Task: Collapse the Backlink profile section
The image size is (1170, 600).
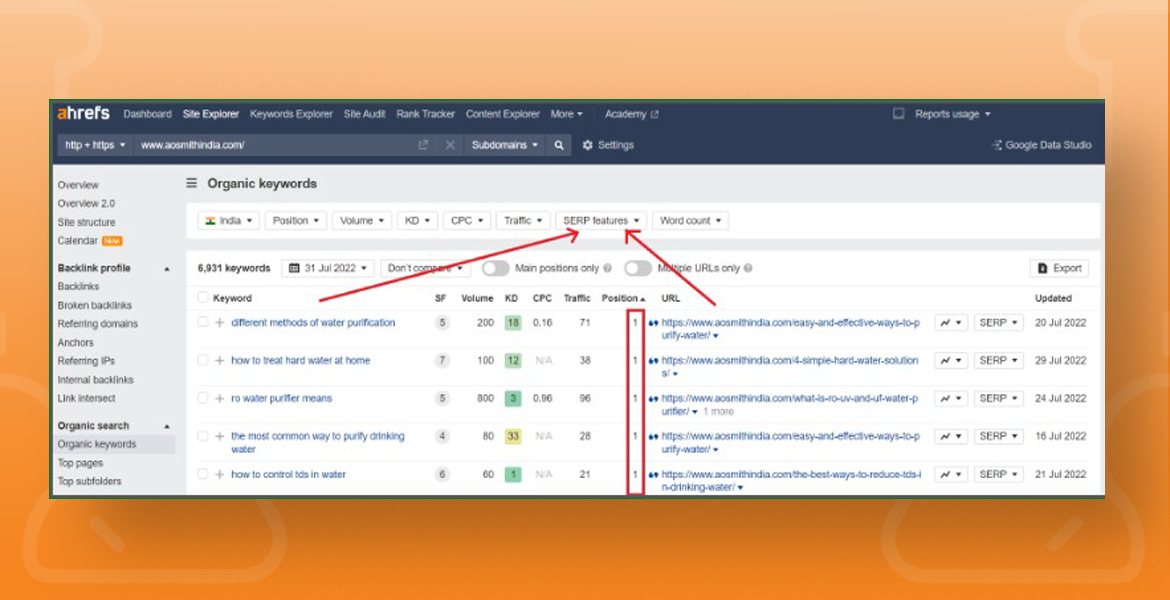Action: 167,269
